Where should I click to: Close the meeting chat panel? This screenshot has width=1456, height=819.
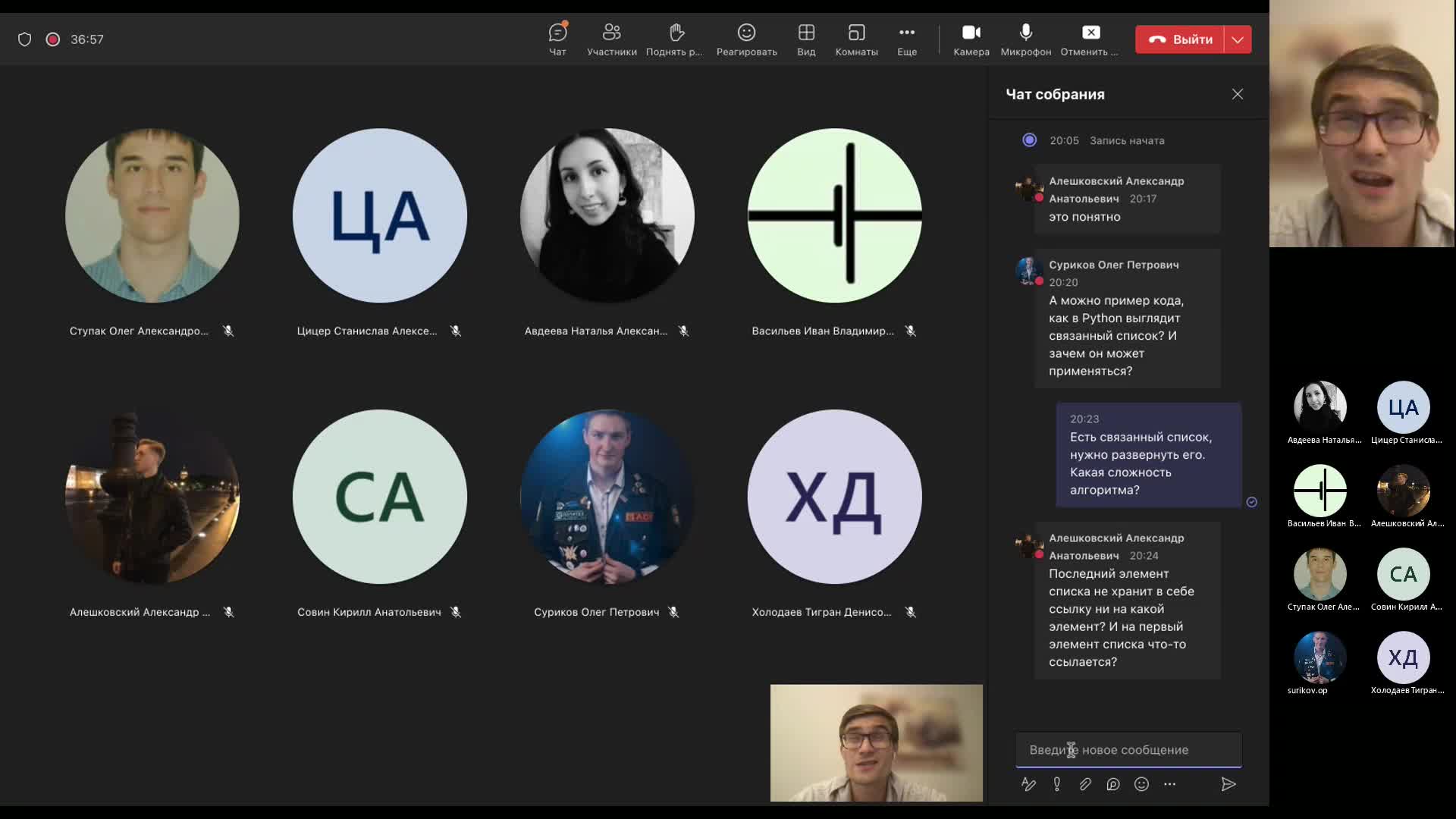click(1238, 94)
